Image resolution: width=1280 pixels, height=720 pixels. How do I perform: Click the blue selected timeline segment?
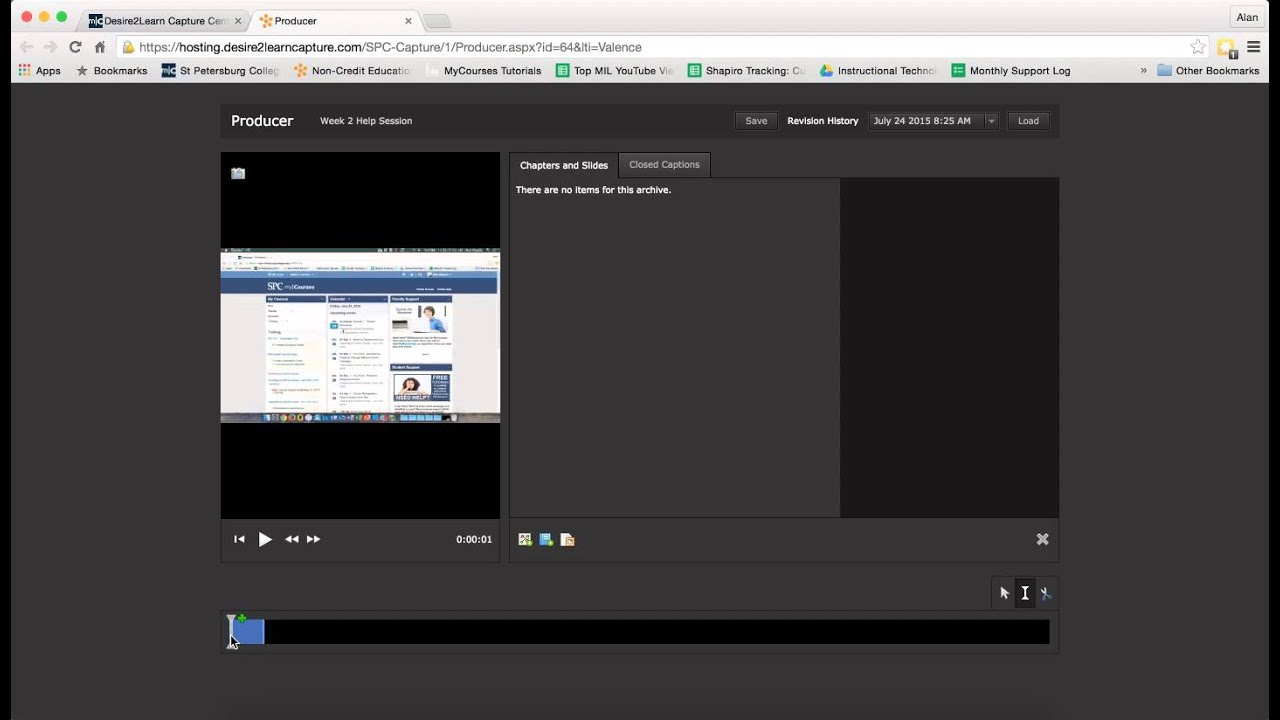coord(249,632)
